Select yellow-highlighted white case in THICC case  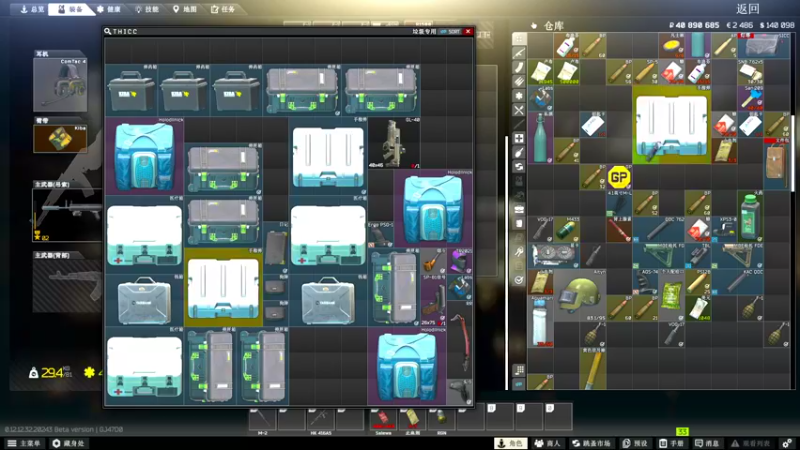223,288
